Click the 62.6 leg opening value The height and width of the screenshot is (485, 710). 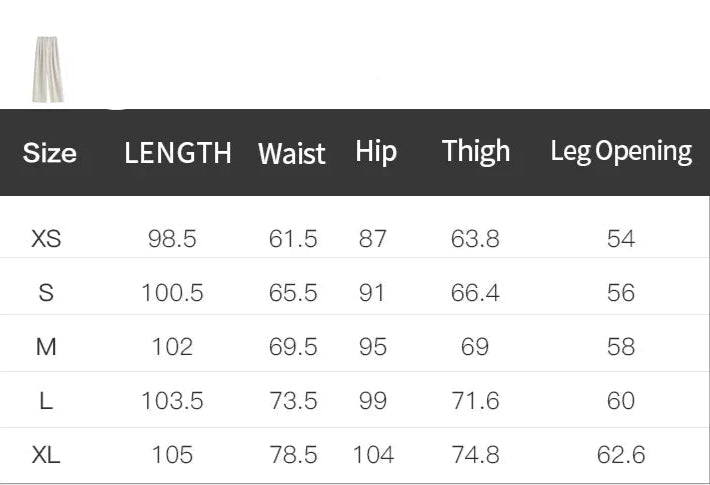[621, 455]
